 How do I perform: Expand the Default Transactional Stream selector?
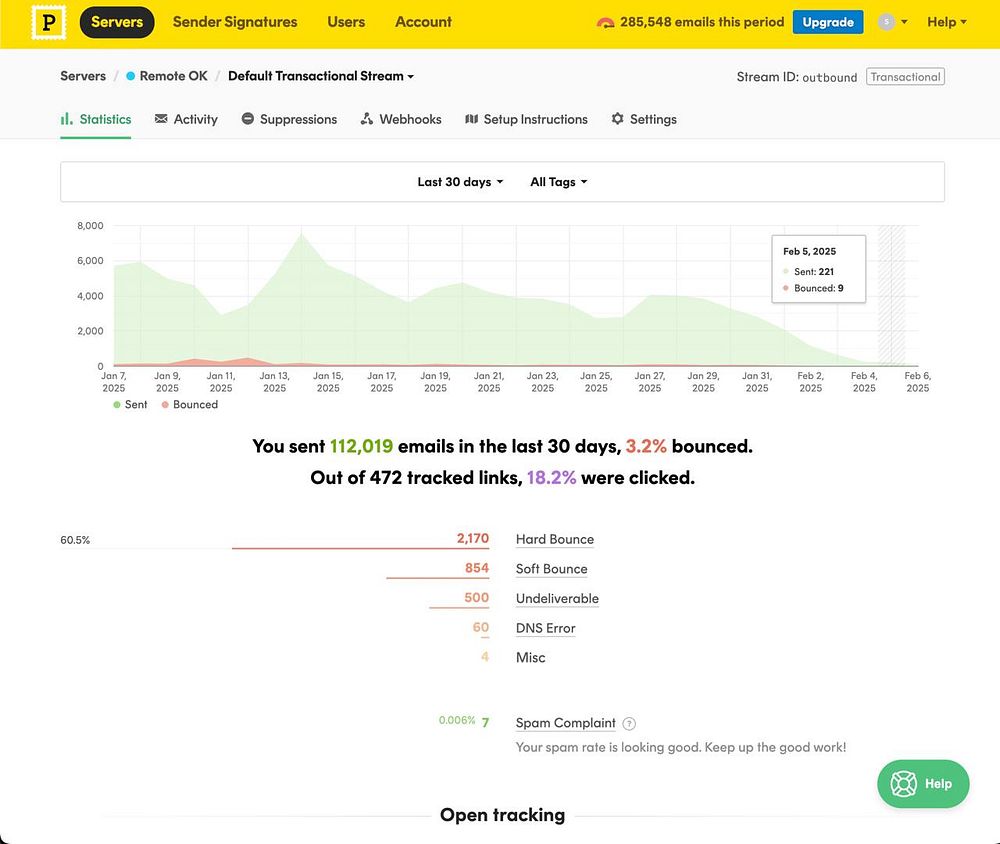(x=321, y=76)
